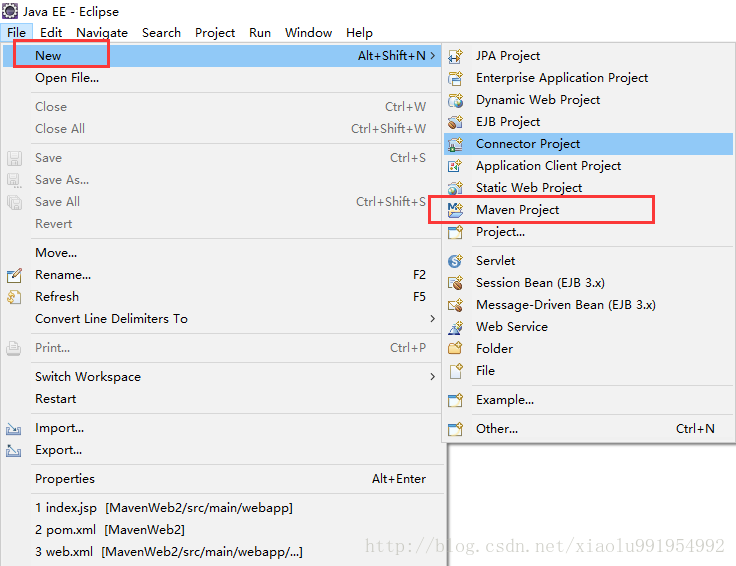Click the Import icon in File menu

14,428
